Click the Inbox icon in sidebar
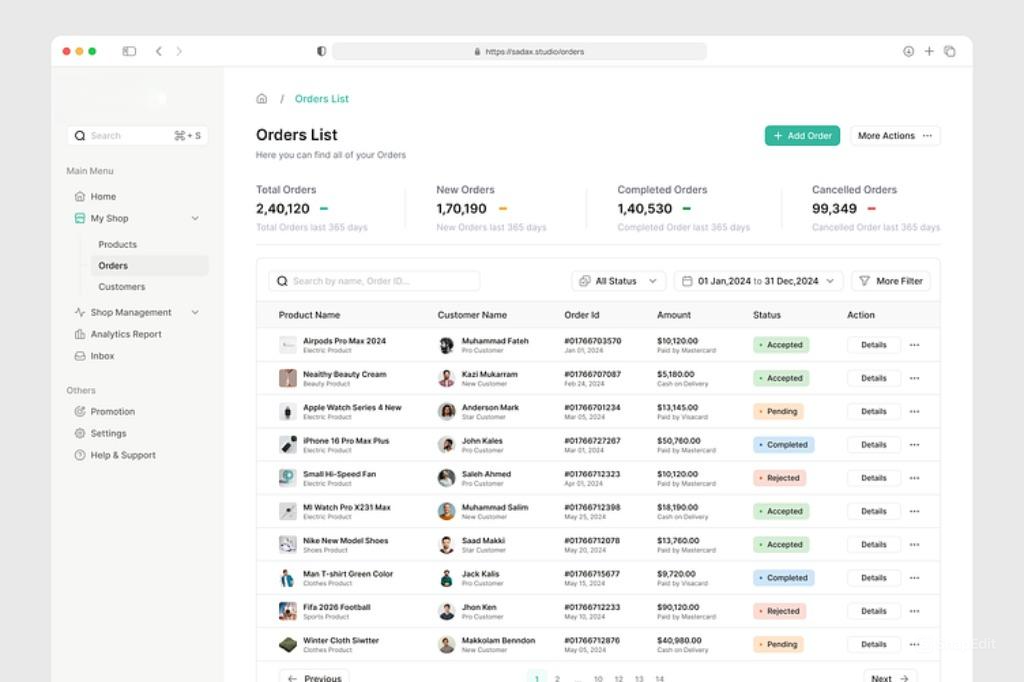Viewport: 1024px width, 682px height. 80,356
